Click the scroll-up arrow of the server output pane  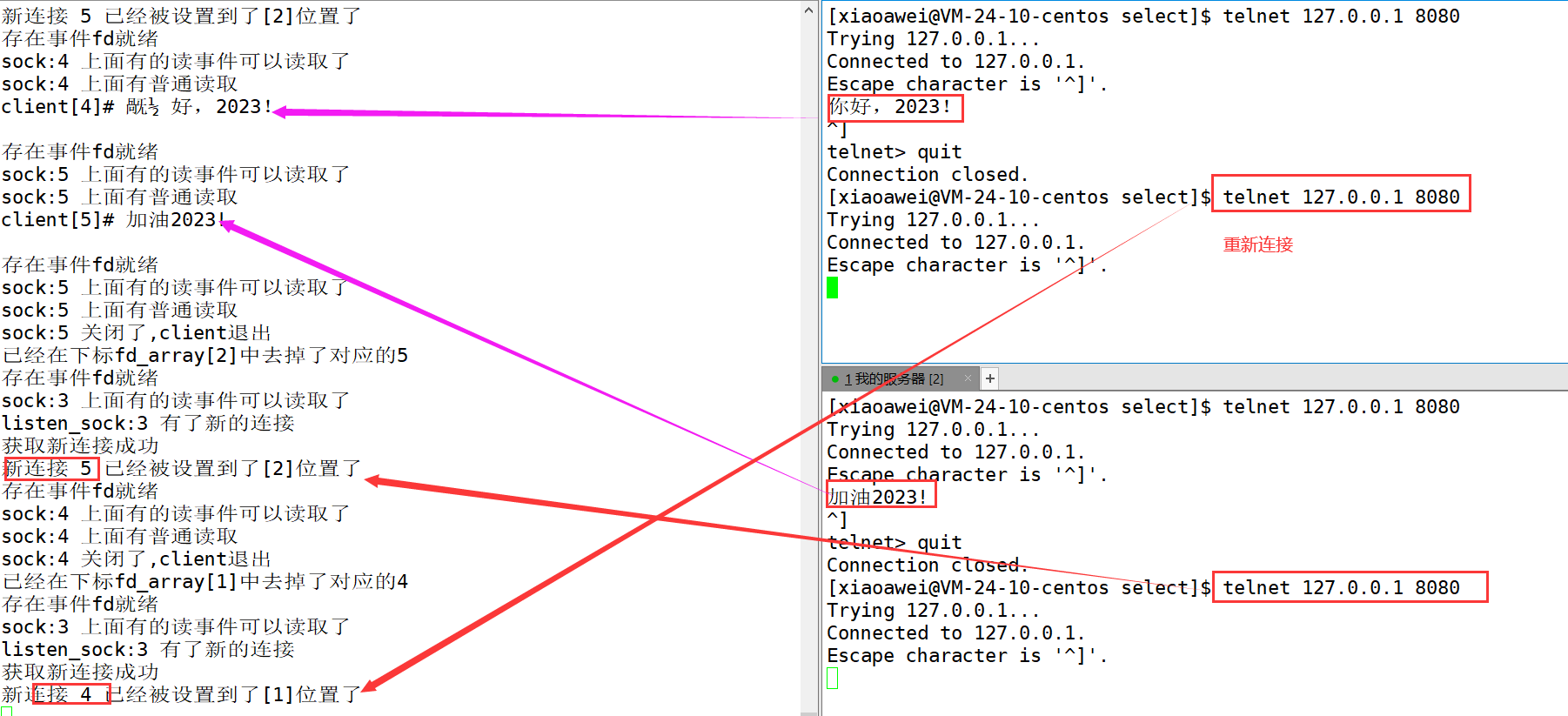[808, 11]
